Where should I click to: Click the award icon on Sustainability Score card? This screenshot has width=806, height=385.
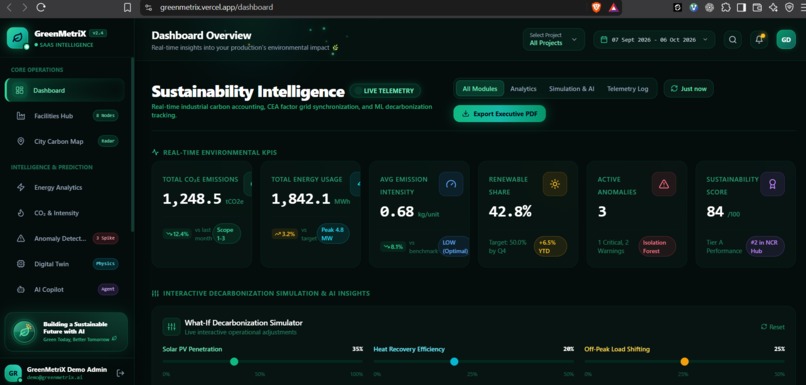pos(773,184)
